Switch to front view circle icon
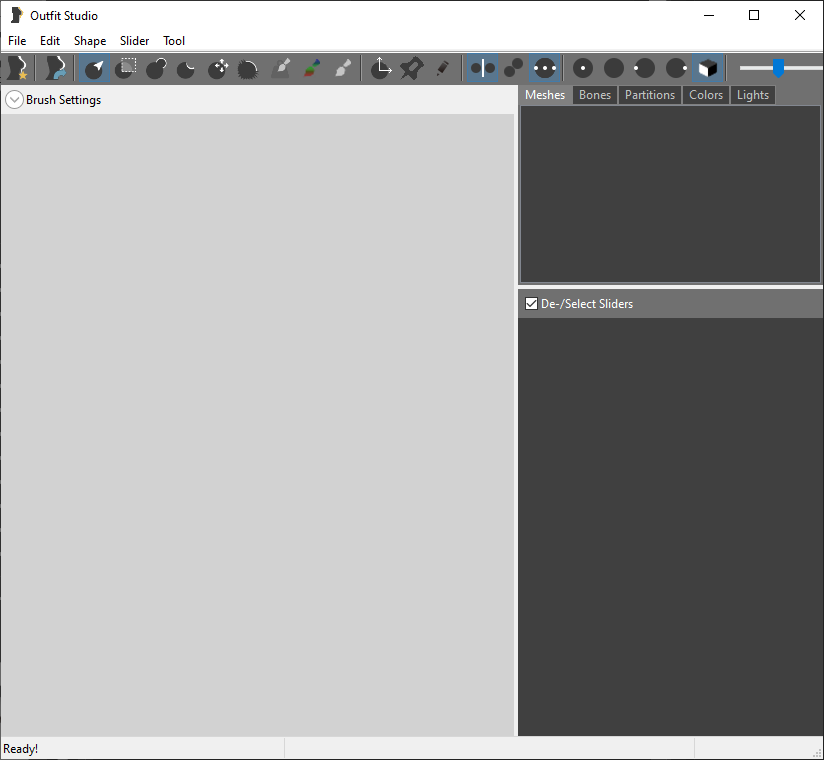The width and height of the screenshot is (824, 760). (583, 68)
